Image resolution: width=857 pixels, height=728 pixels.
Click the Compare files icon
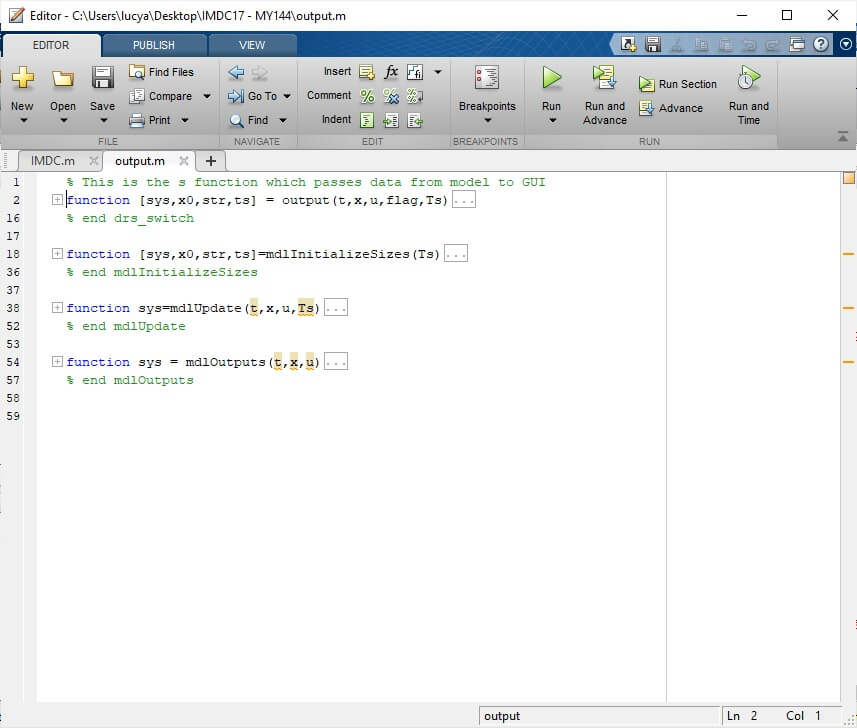(136, 96)
